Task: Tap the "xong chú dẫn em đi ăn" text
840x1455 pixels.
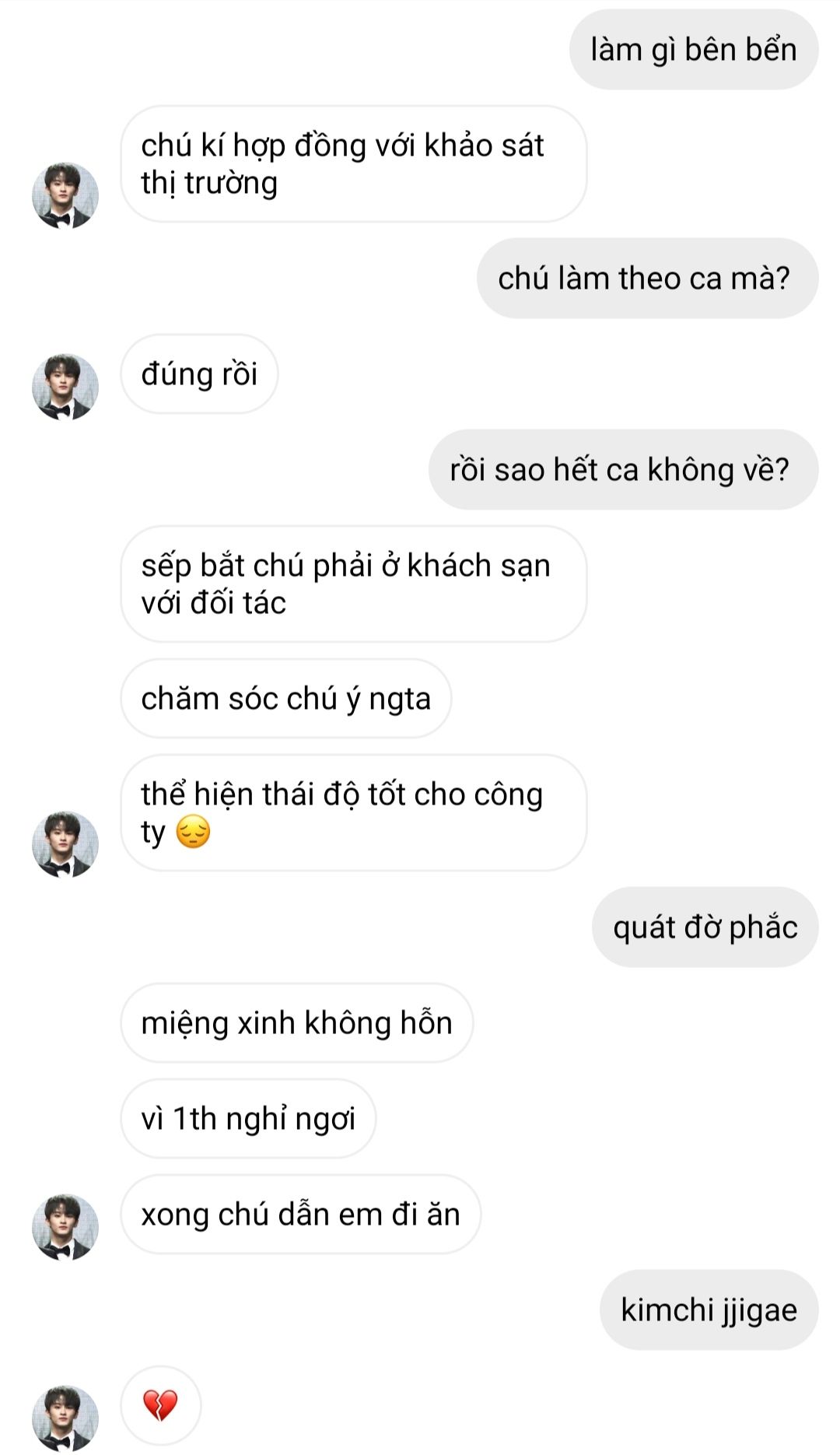Action: (300, 1215)
